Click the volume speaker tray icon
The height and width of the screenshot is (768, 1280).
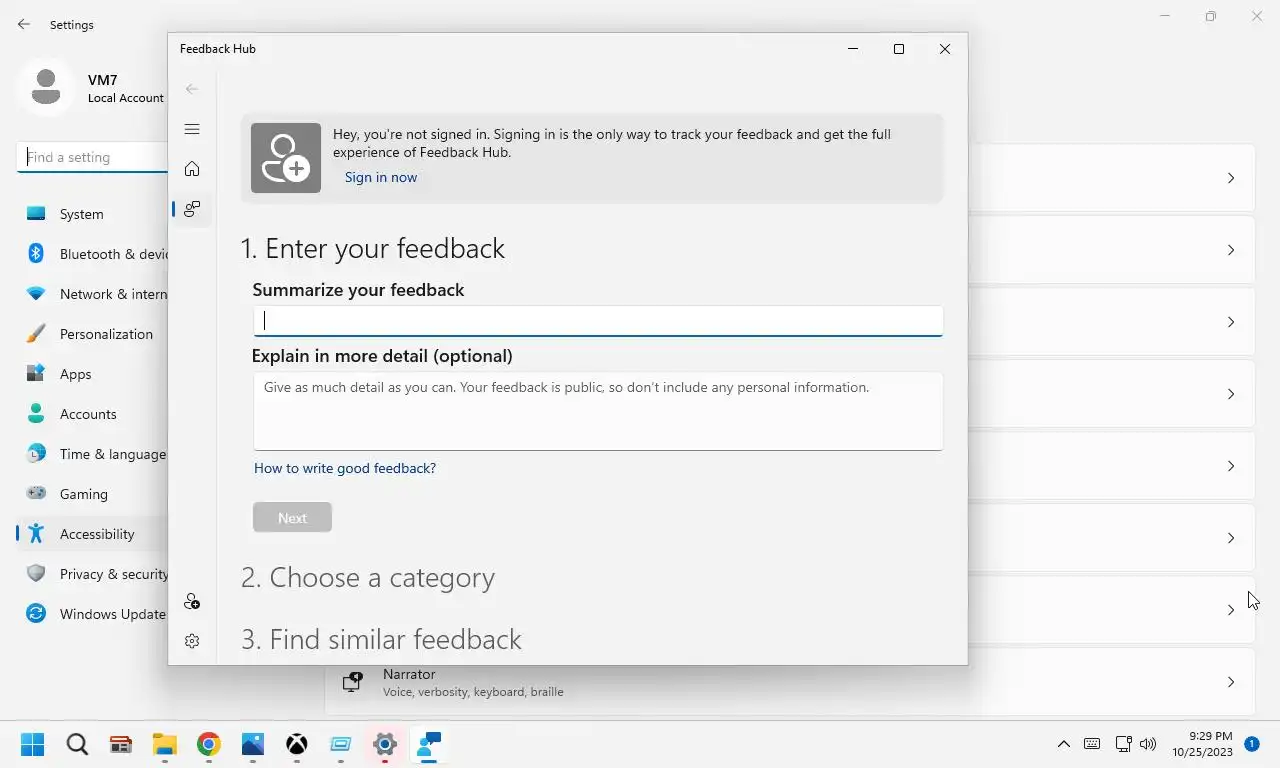[x=1148, y=744]
